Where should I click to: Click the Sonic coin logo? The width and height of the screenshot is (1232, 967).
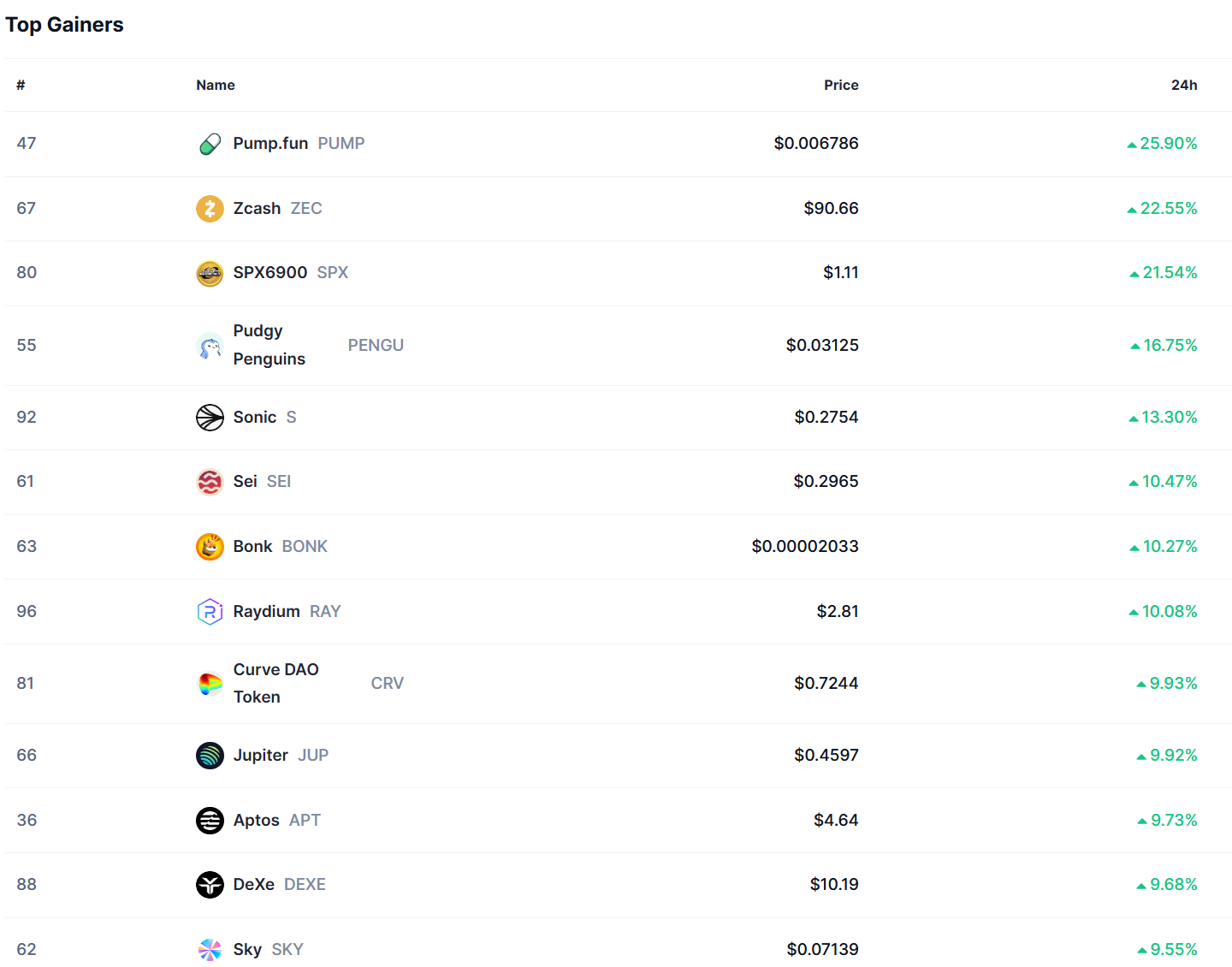210,418
